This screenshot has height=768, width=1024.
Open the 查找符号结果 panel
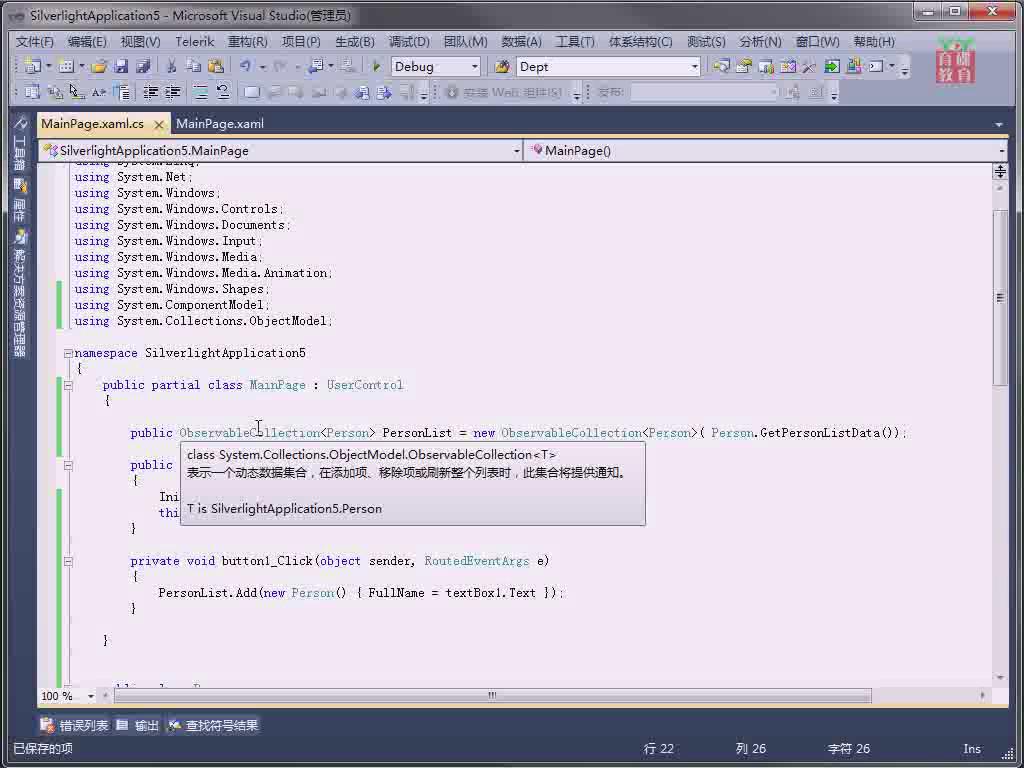214,726
